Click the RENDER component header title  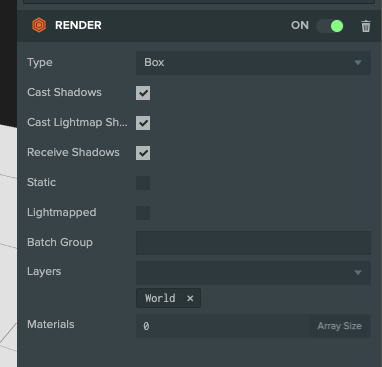[x=78, y=25]
